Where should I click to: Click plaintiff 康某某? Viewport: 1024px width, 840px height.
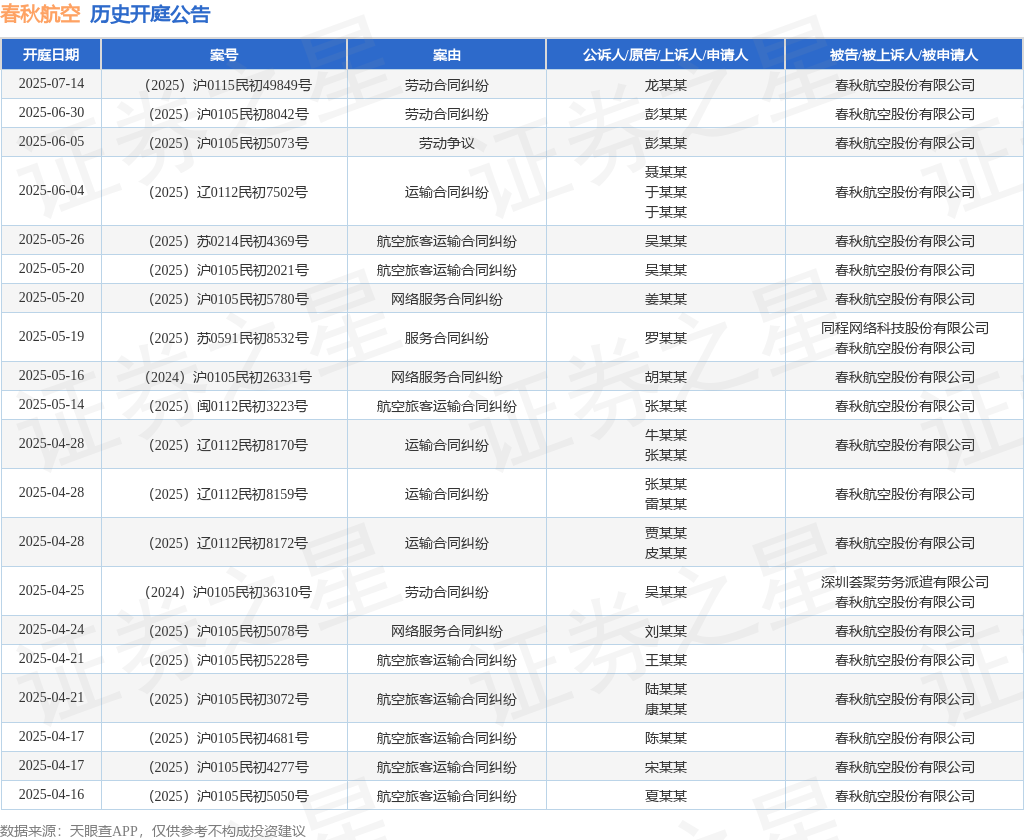(x=665, y=709)
